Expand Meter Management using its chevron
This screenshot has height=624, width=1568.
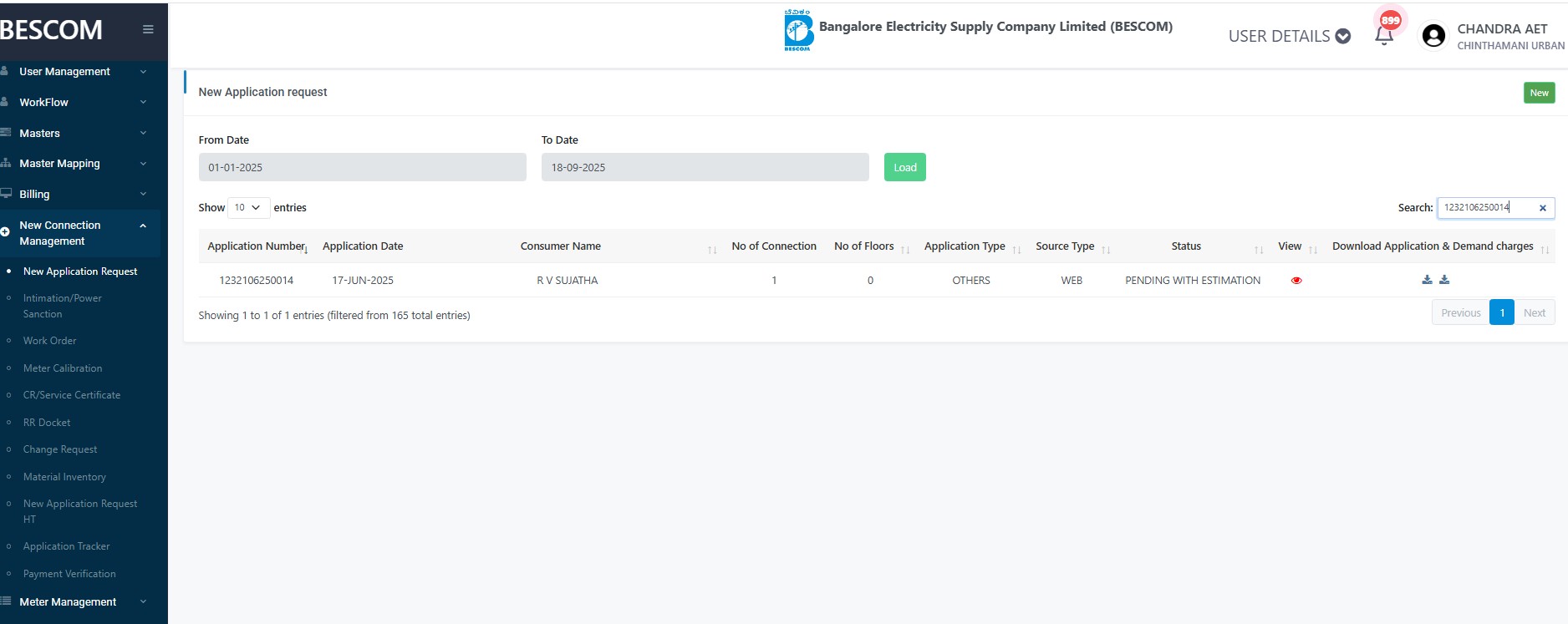[x=143, y=601]
